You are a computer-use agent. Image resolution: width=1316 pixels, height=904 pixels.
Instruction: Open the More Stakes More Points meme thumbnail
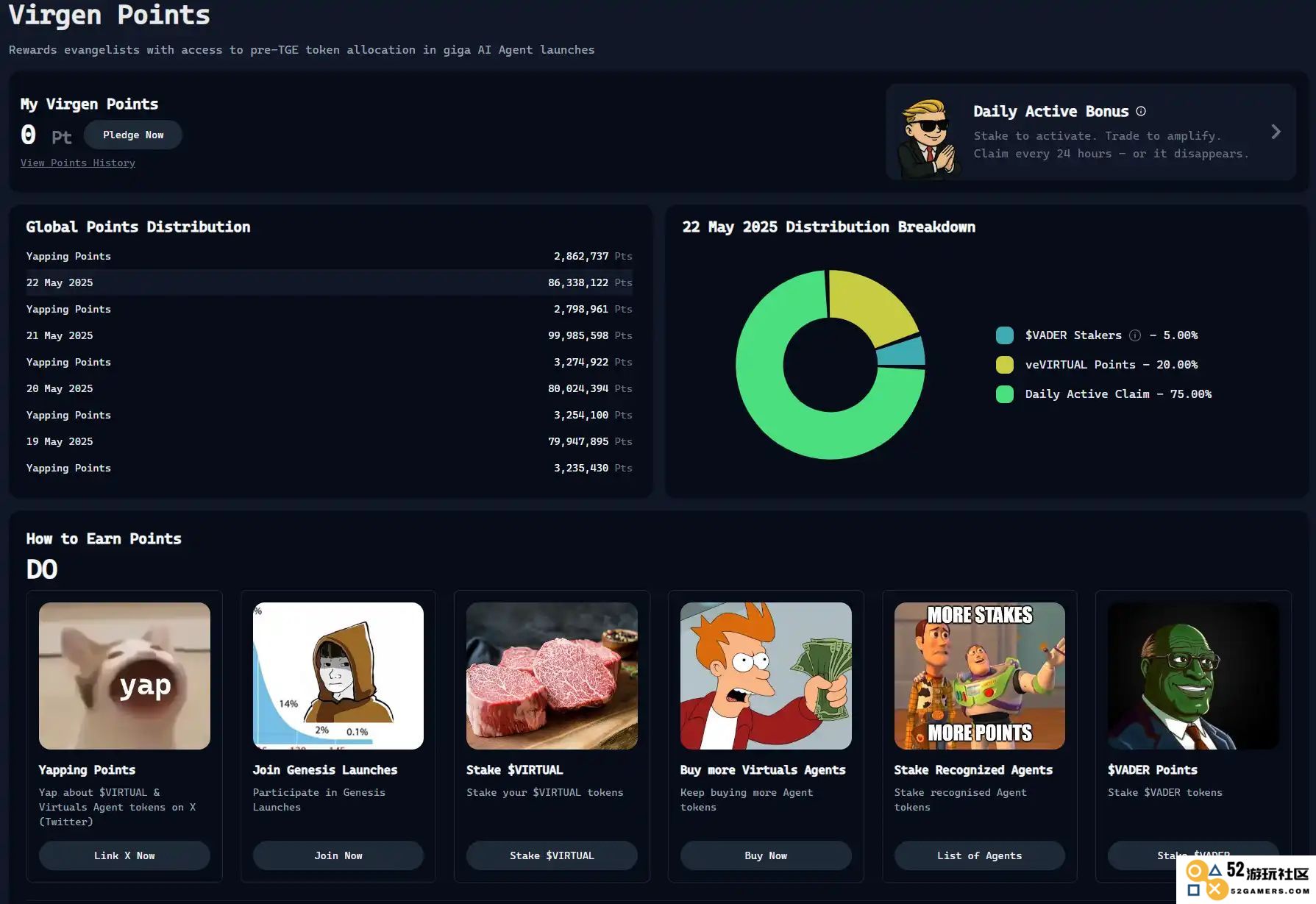[979, 676]
